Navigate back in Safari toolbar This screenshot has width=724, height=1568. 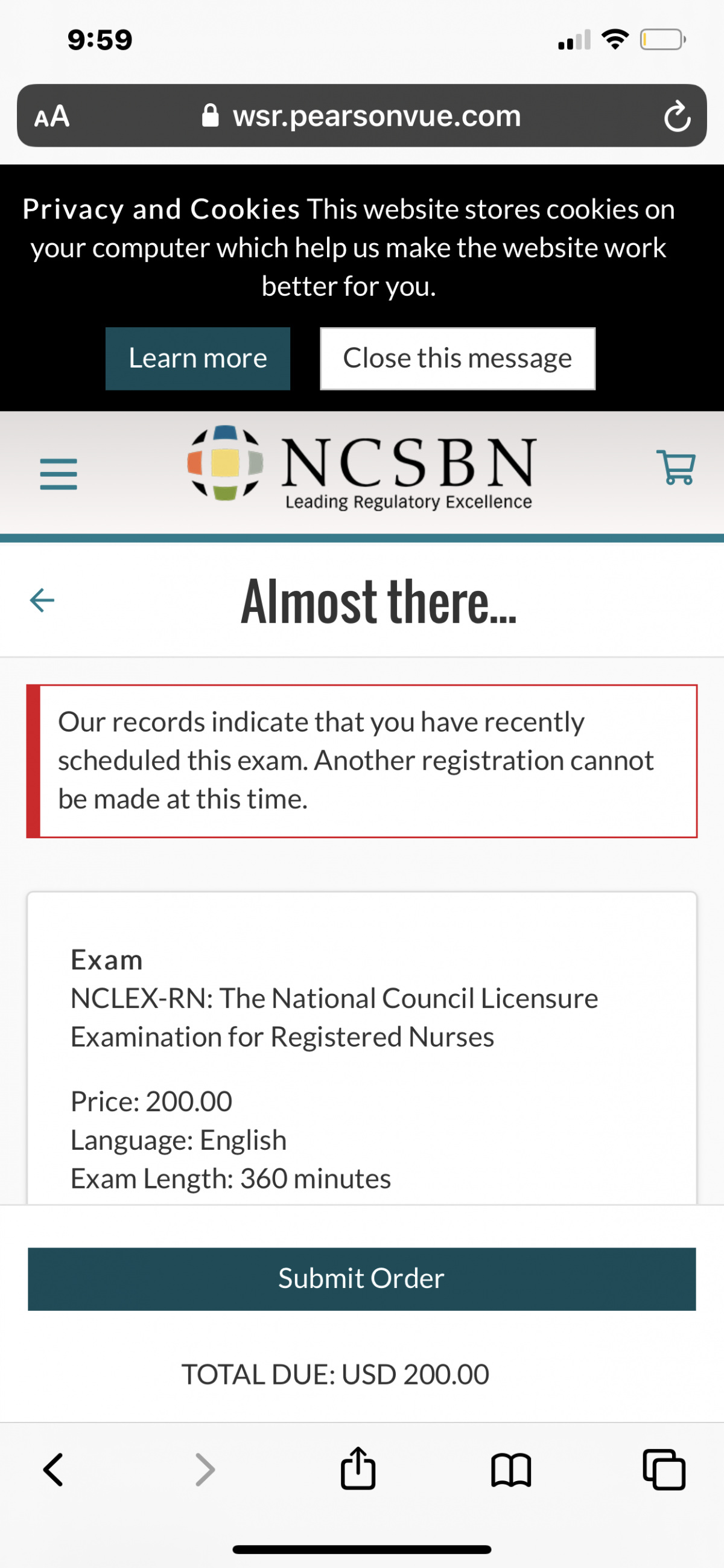tap(53, 1470)
